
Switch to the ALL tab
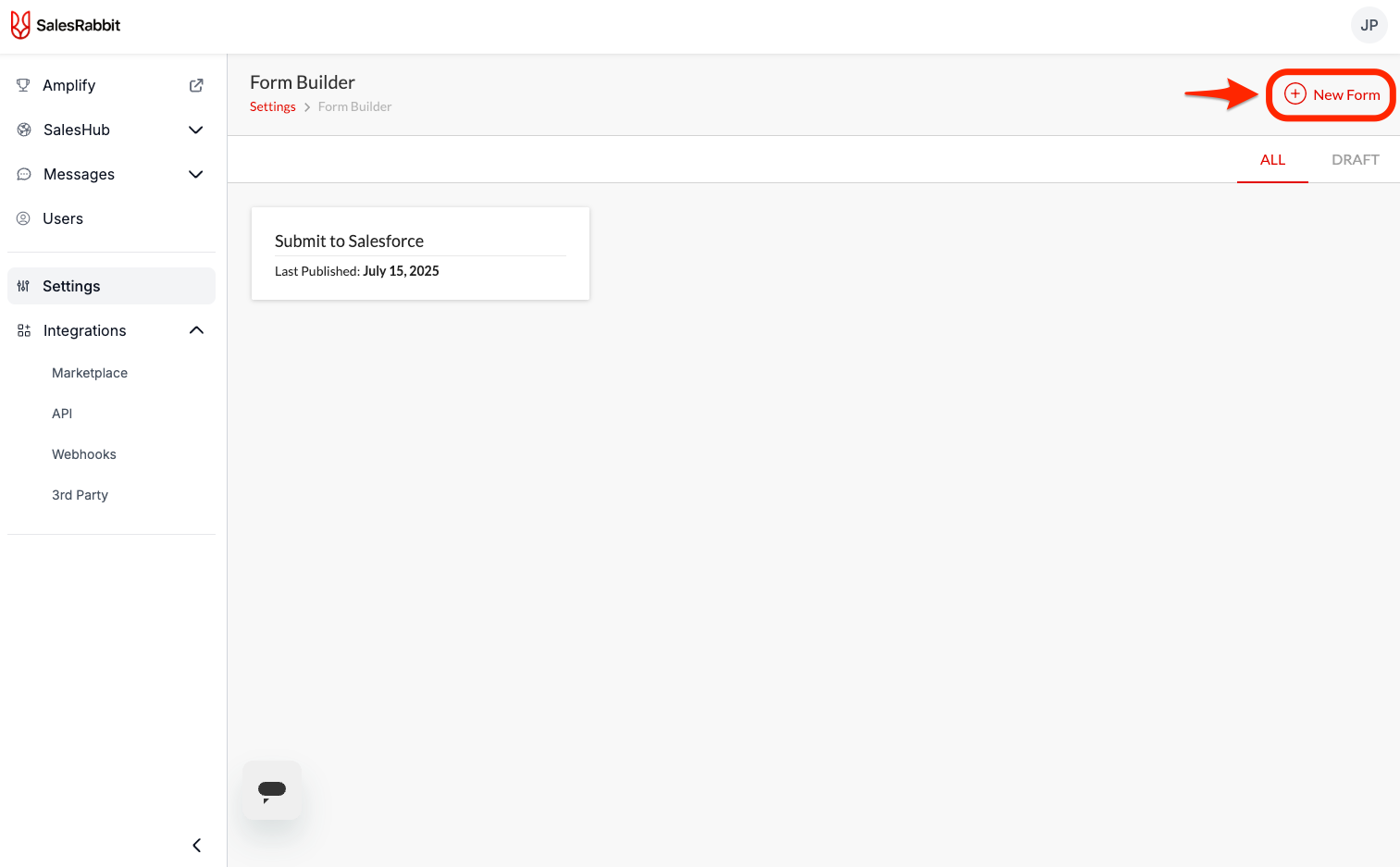coord(1272,160)
